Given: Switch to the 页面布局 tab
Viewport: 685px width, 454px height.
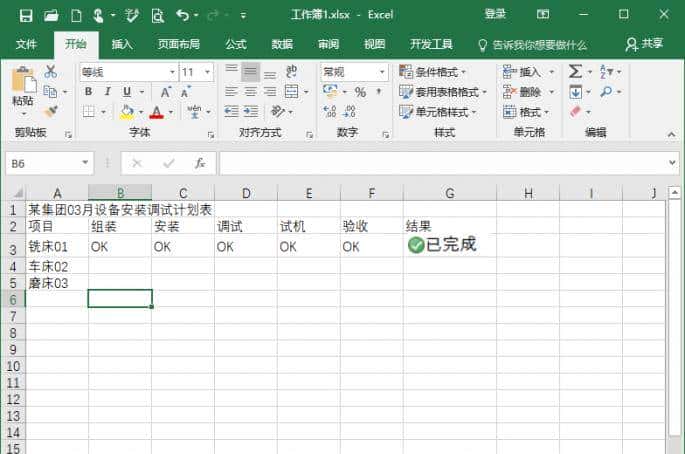Looking at the screenshot, I should (x=179, y=44).
